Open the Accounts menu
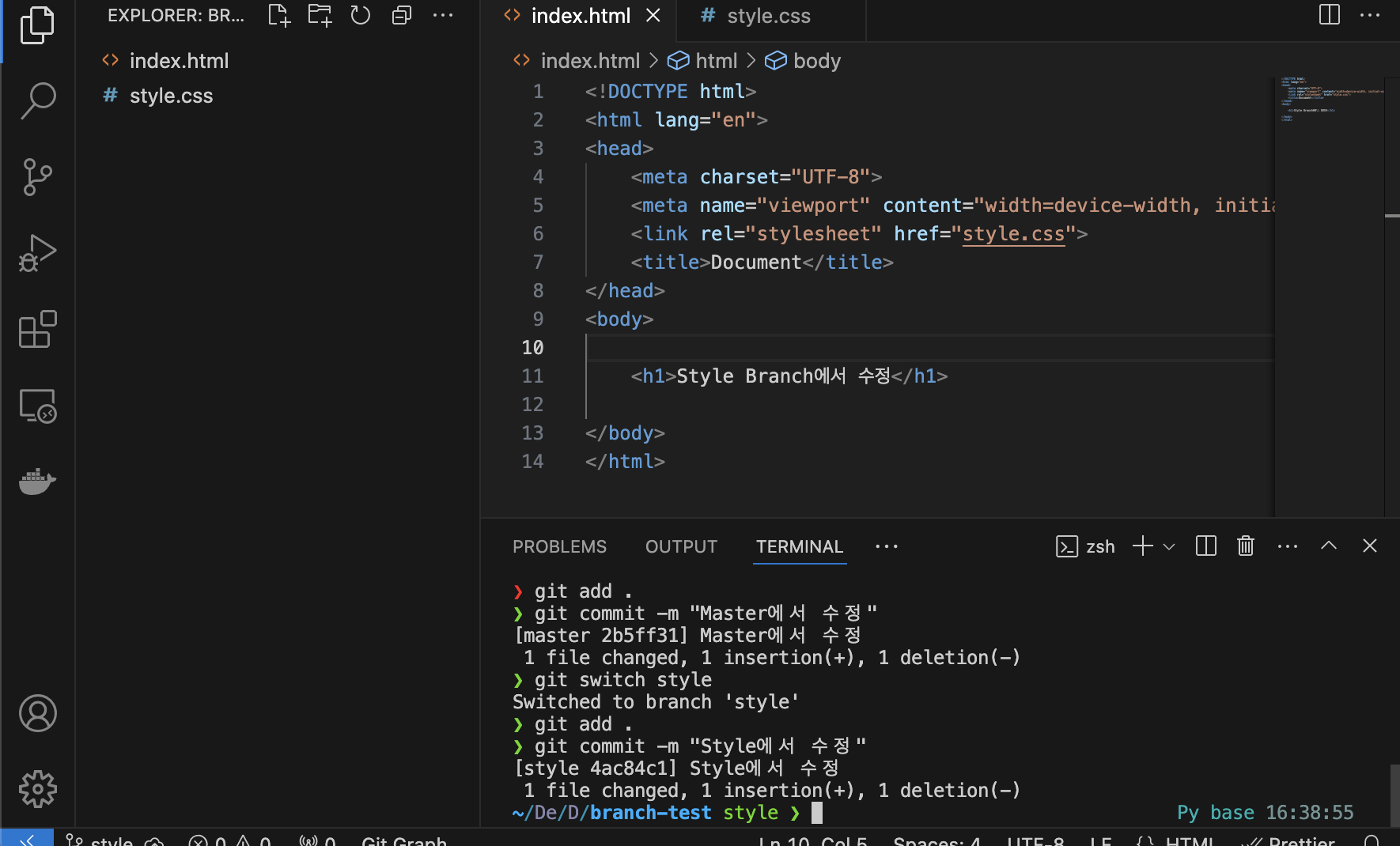This screenshot has height=846, width=1400. pos(37,713)
